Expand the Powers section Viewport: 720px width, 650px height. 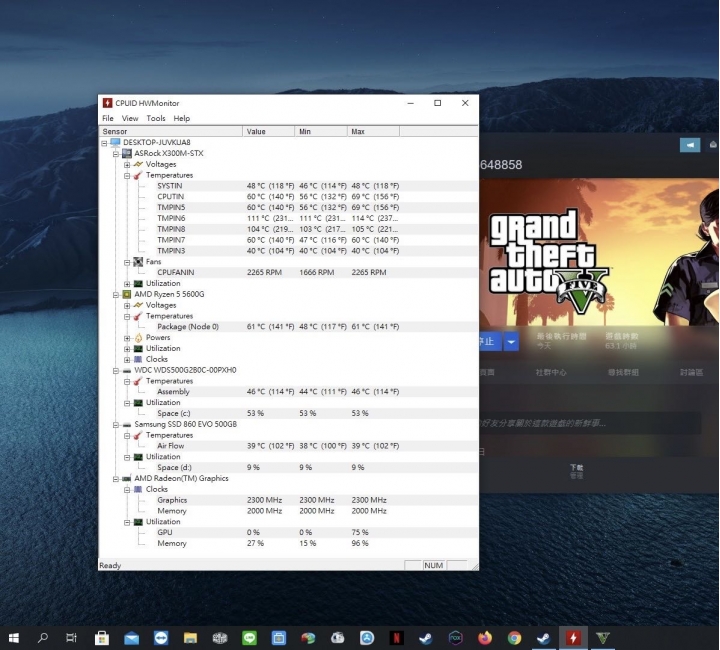[x=127, y=338]
